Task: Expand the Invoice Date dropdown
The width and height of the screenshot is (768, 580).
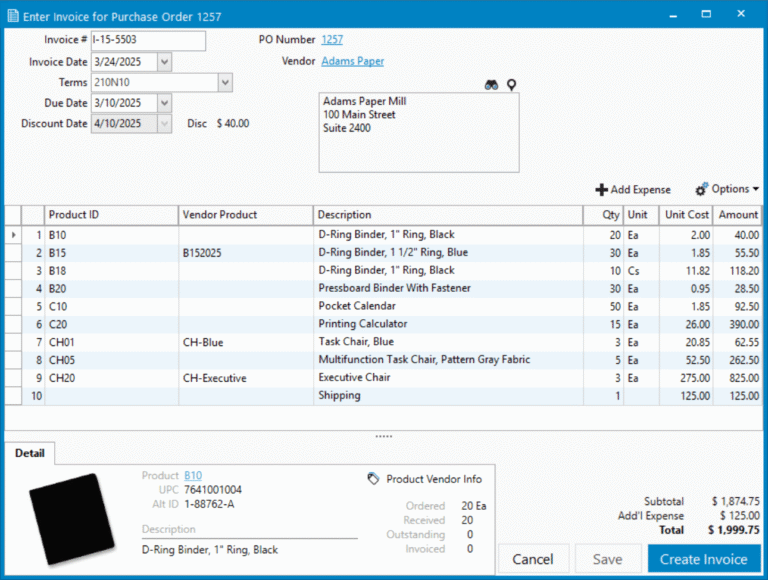Action: point(164,62)
